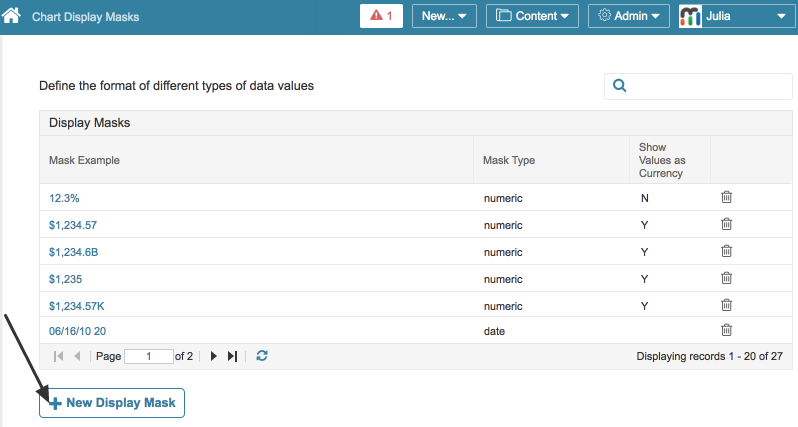Remove the $1,234.6B mask using trash icon
798x427 pixels.
(x=727, y=251)
